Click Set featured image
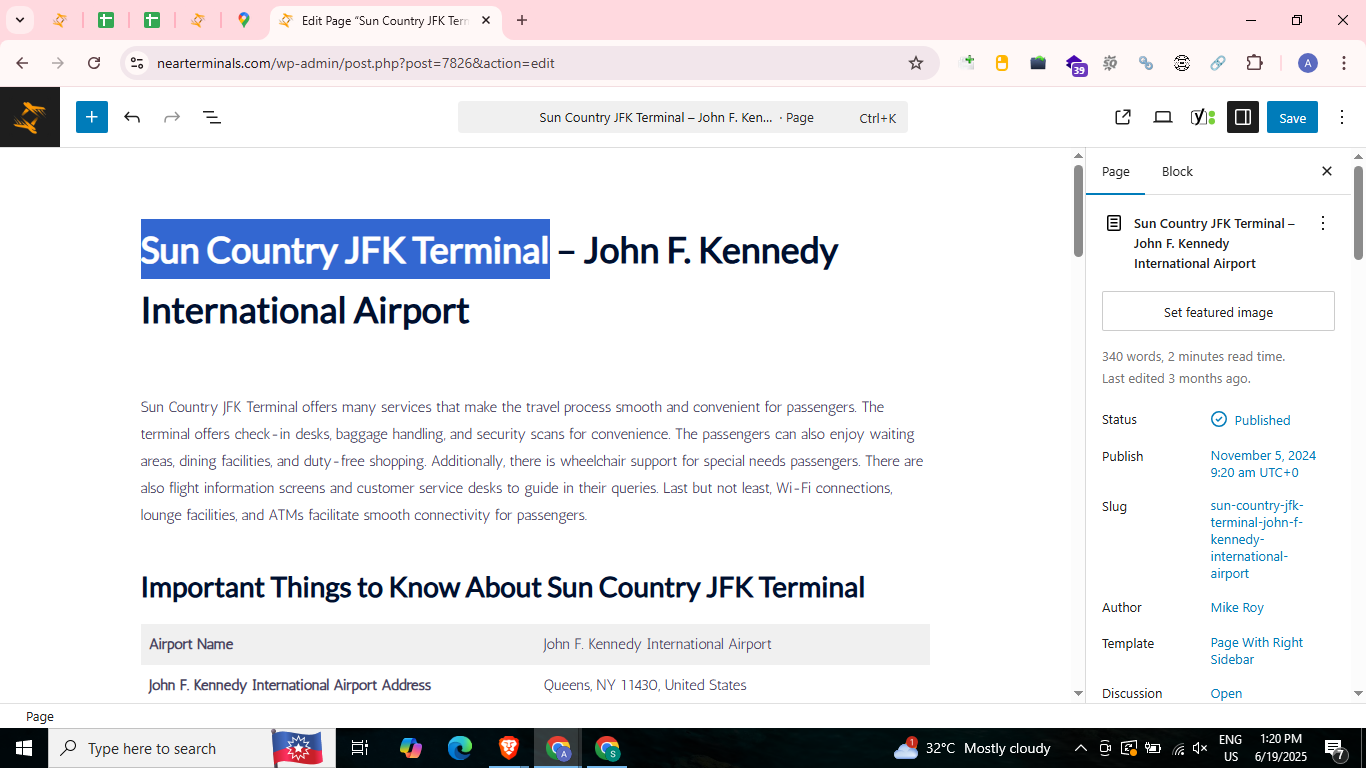The width and height of the screenshot is (1366, 768). click(x=1217, y=311)
